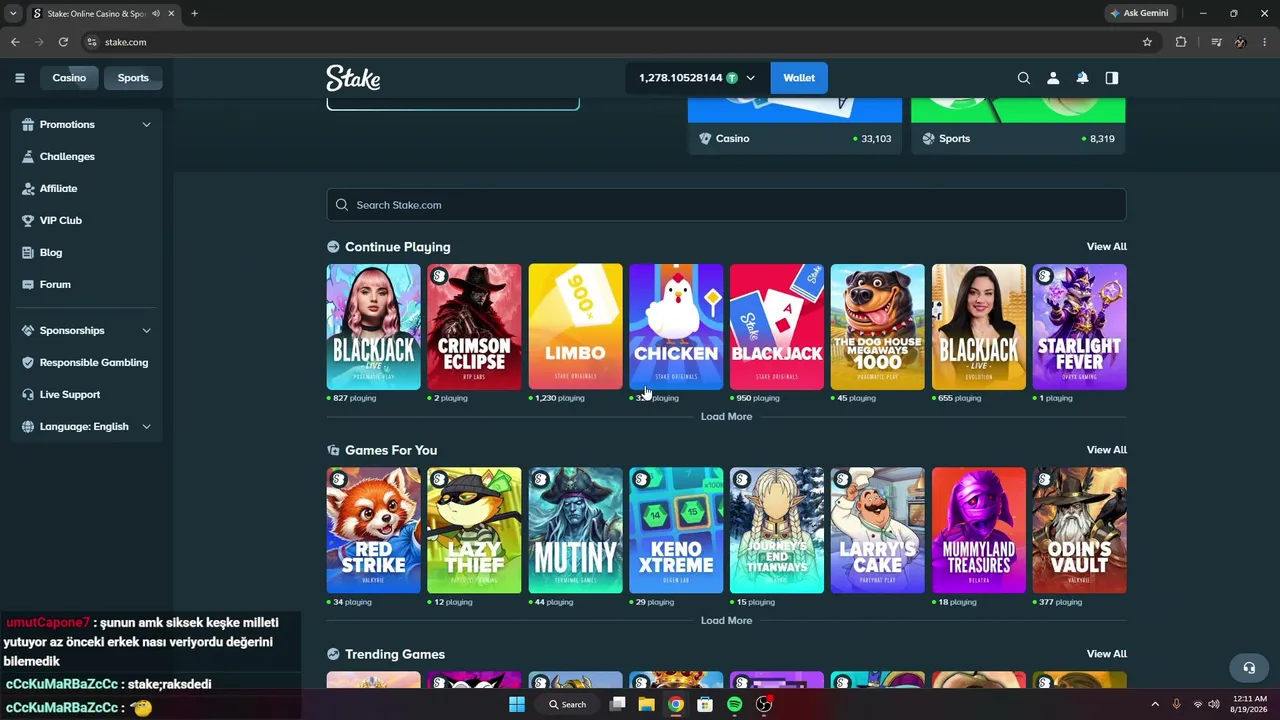This screenshot has height=720, width=1280.
Task: Click the Challenges icon in sidebar
Action: [x=28, y=156]
